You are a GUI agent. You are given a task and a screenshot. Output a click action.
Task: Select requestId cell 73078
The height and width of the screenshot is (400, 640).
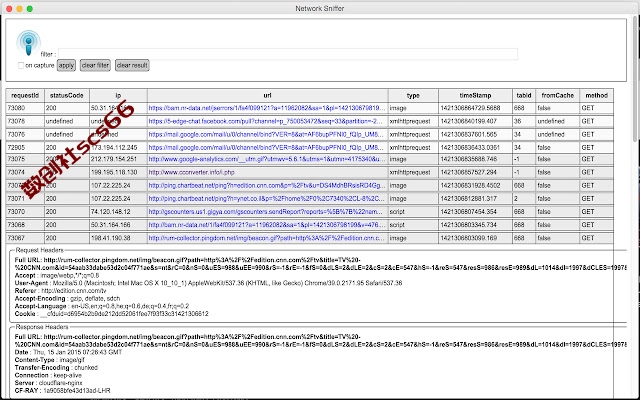pos(25,121)
